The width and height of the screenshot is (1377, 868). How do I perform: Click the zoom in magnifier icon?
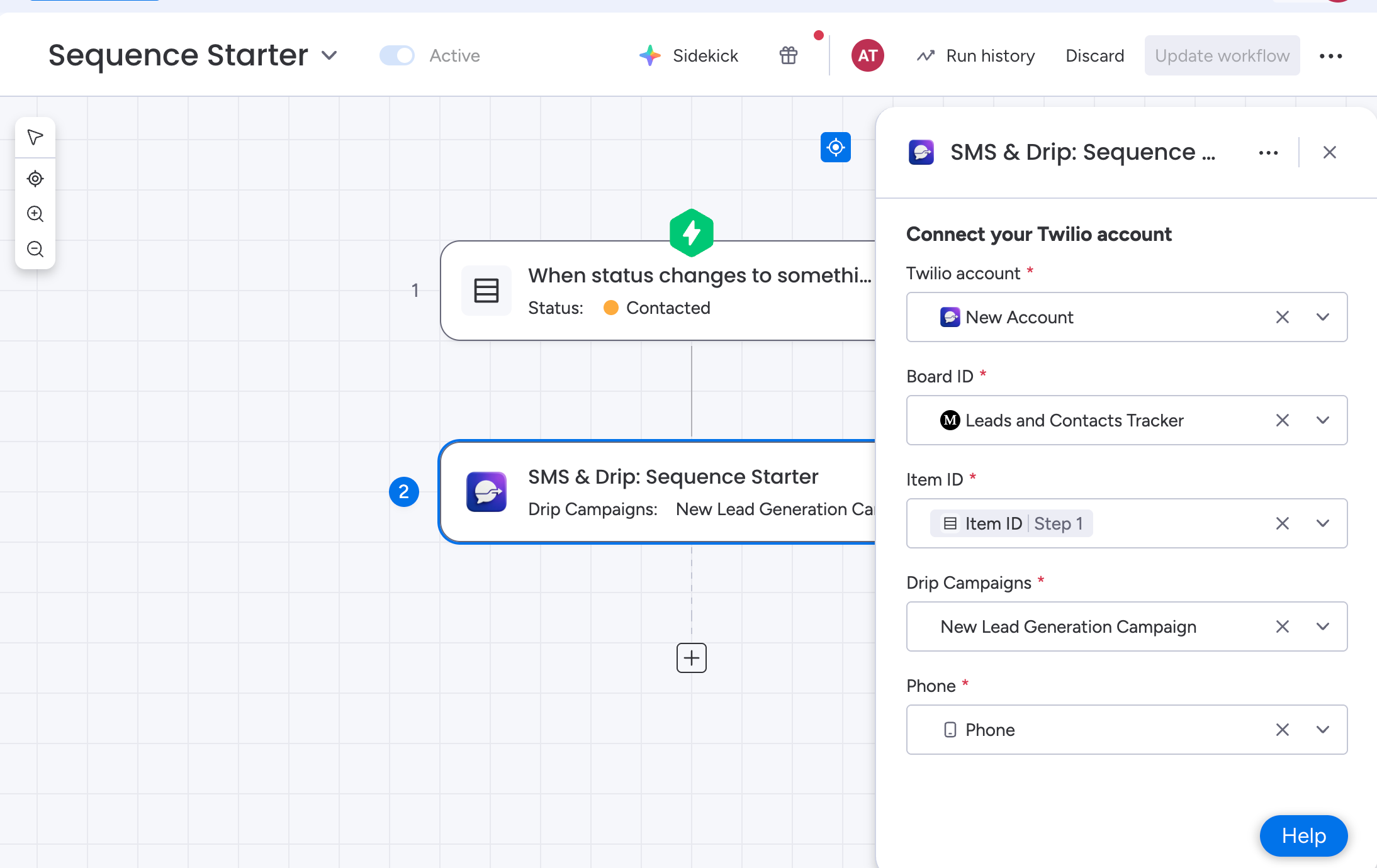(x=35, y=214)
